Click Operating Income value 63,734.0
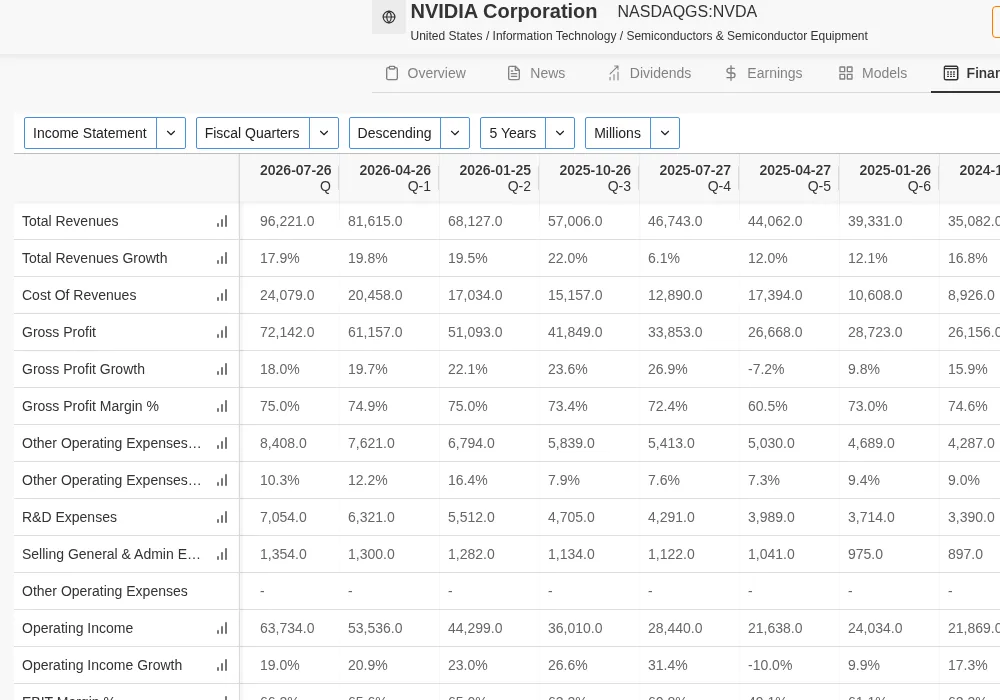The image size is (1000, 700). pyautogui.click(x=287, y=628)
